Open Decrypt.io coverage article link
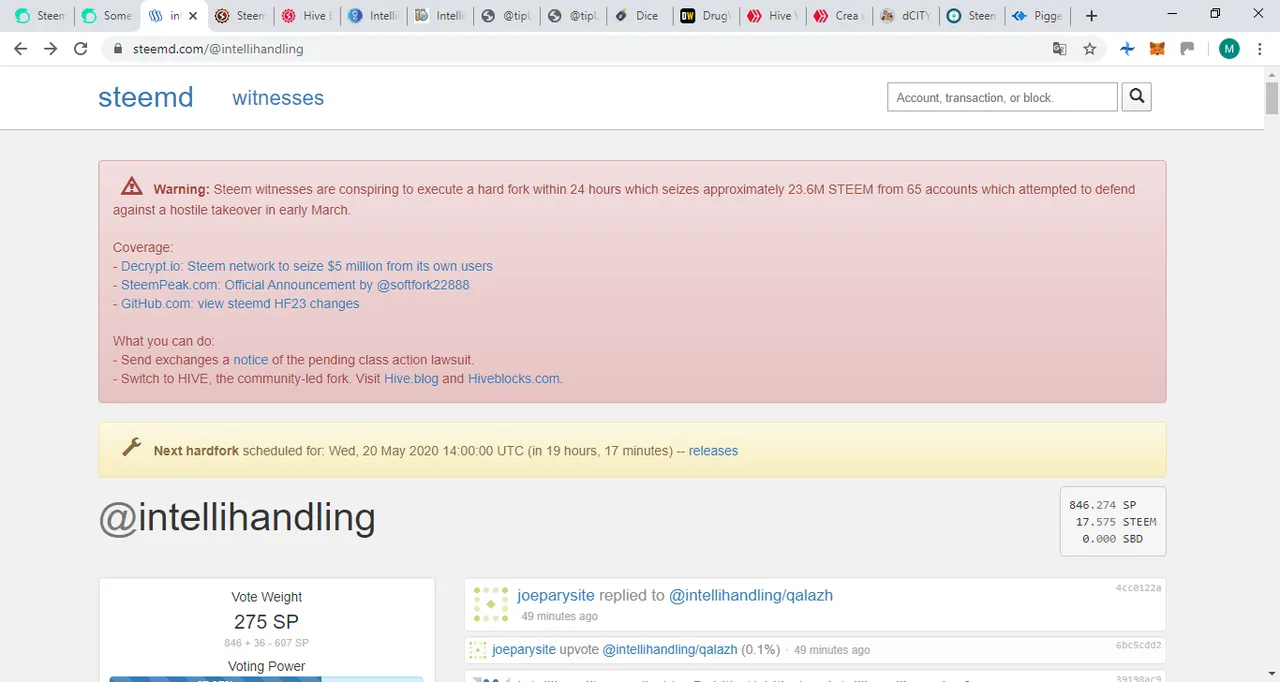Viewport: 1280px width, 682px height. (x=307, y=266)
